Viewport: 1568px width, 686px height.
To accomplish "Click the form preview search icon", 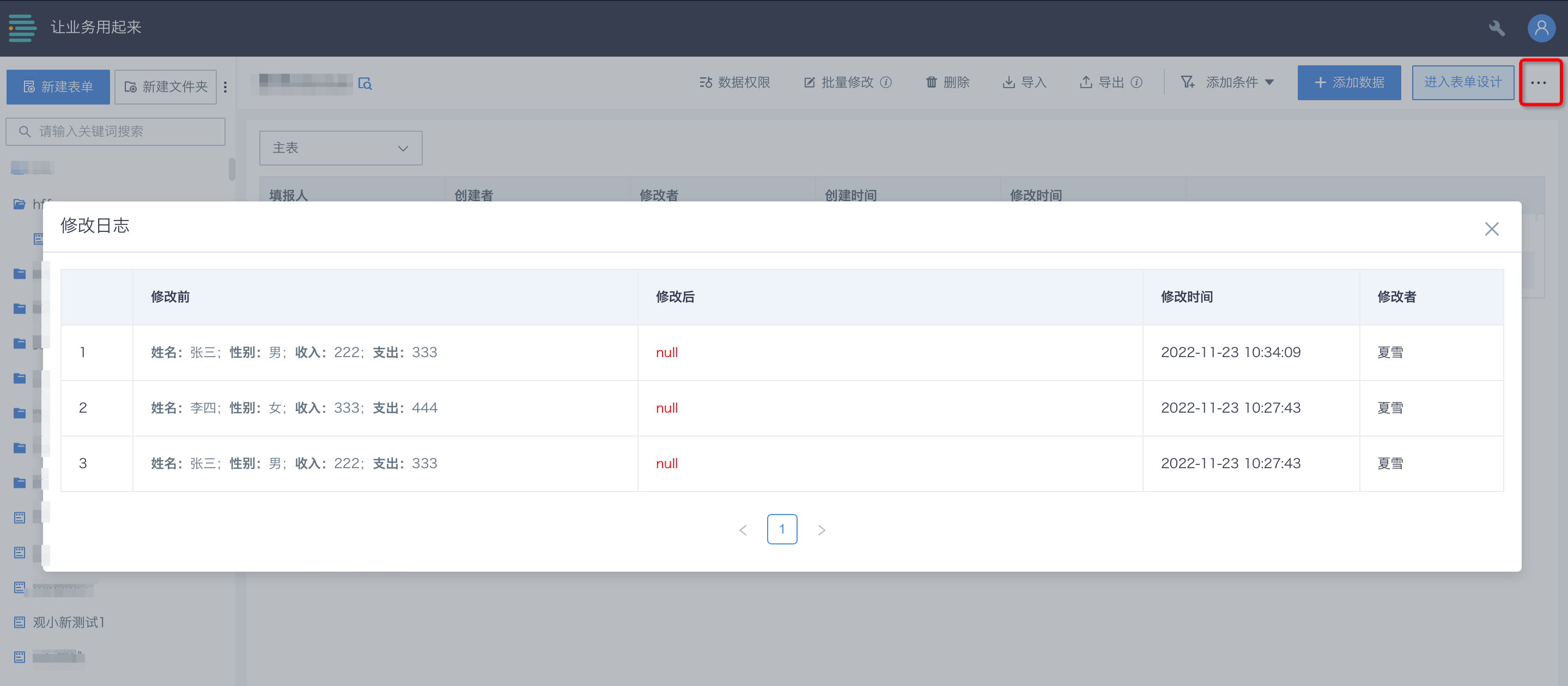I will (364, 83).
